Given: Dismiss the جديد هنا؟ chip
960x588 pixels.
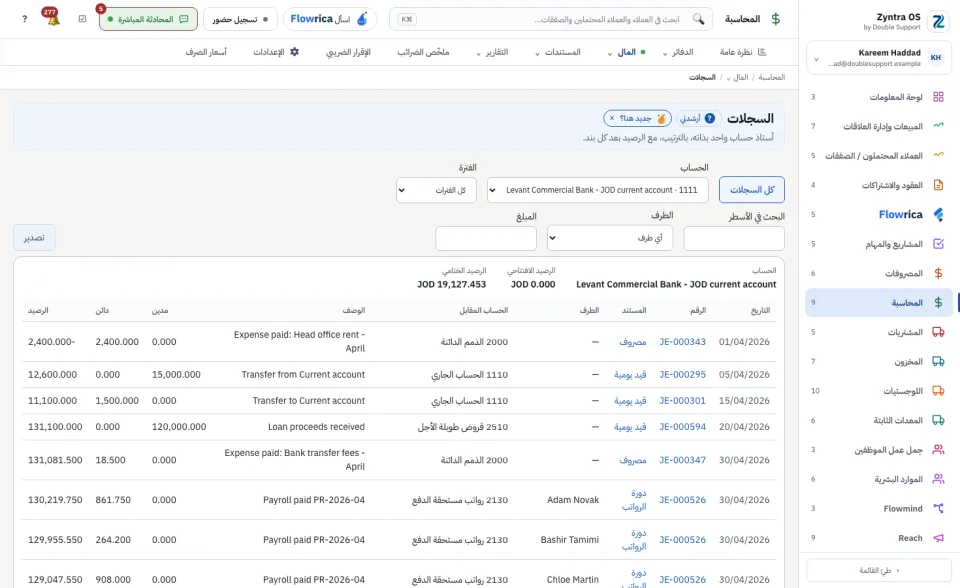Looking at the screenshot, I should point(612,118).
